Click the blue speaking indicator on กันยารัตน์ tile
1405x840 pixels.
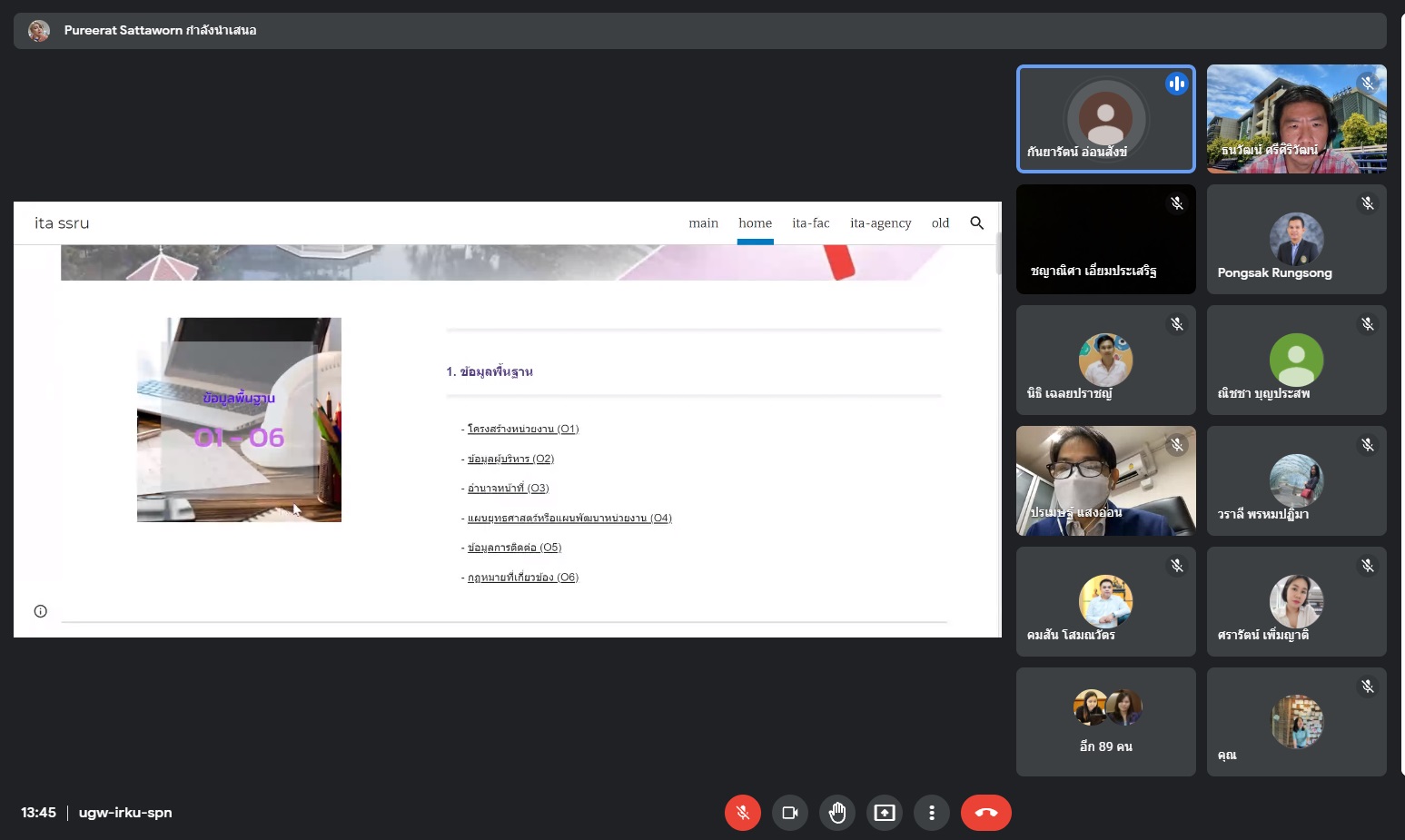click(x=1176, y=84)
